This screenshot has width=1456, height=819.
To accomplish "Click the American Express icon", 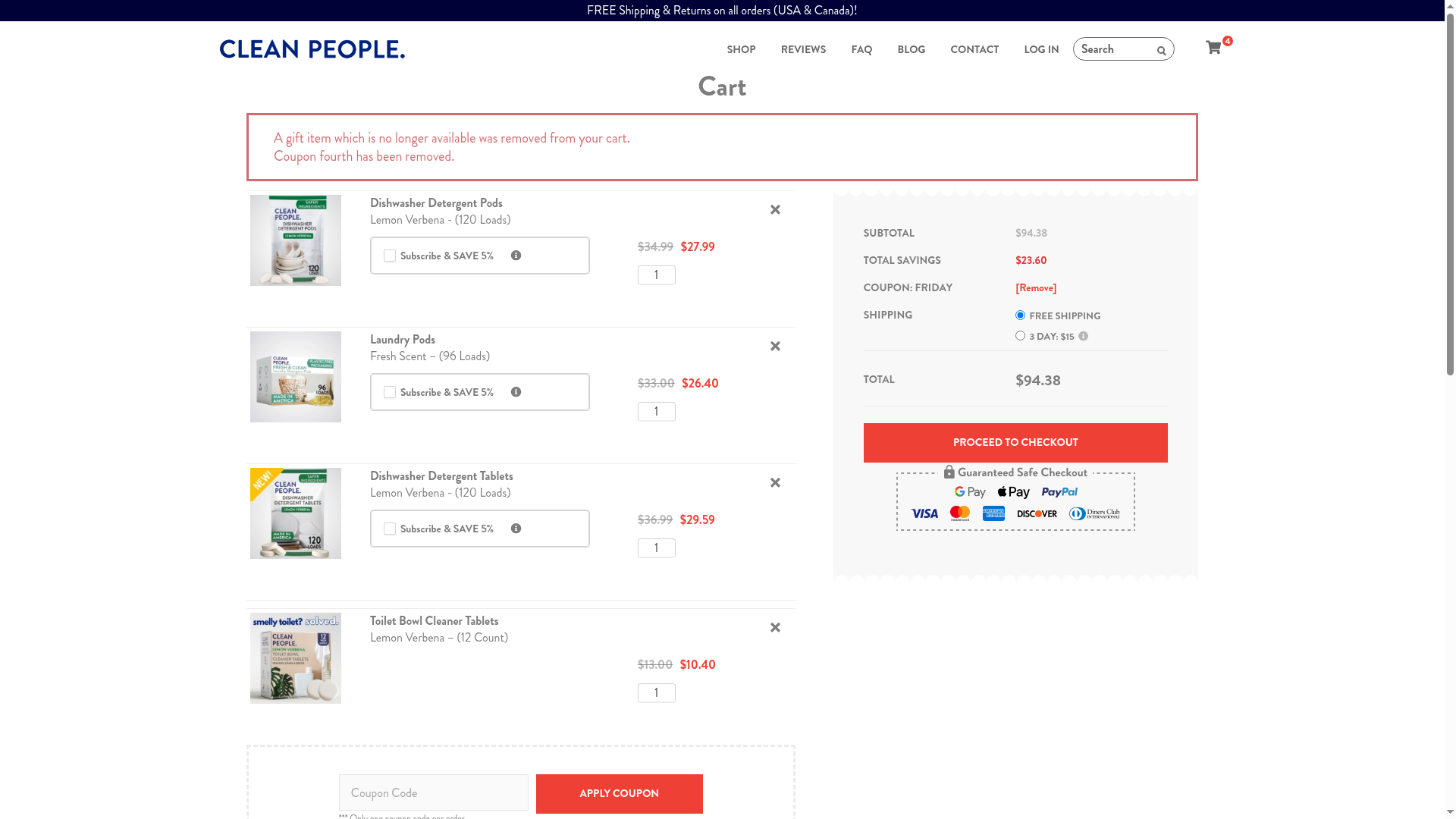I will coord(993,513).
